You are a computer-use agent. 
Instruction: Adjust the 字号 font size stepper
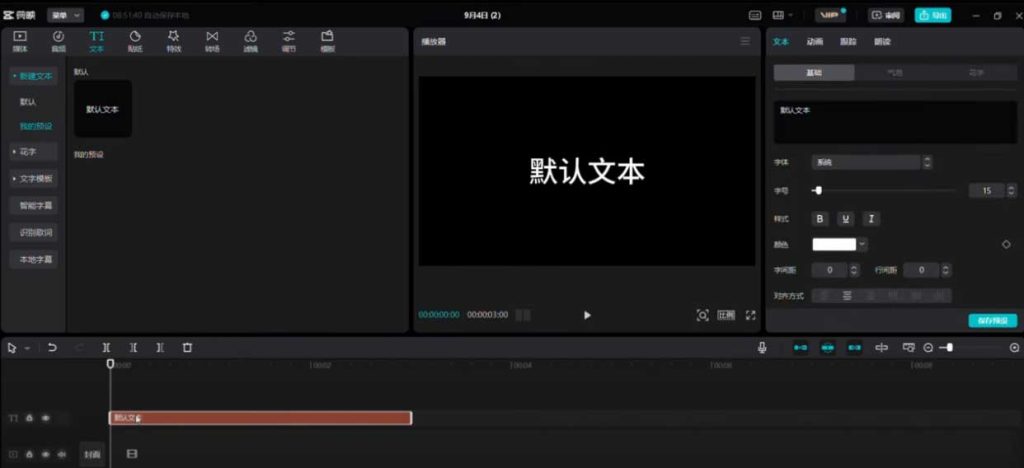[x=1011, y=191]
